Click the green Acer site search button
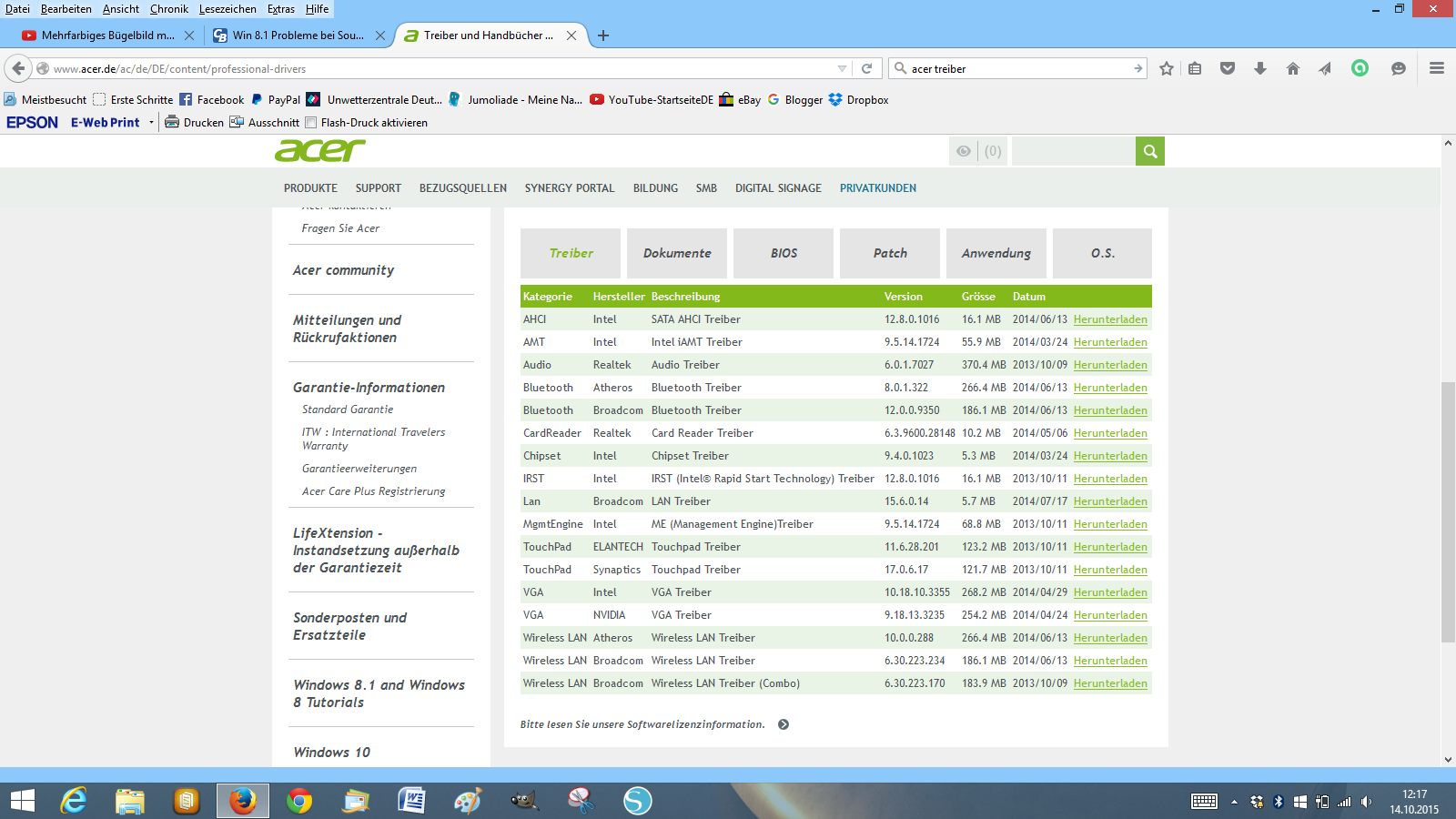1456x819 pixels. click(1150, 151)
